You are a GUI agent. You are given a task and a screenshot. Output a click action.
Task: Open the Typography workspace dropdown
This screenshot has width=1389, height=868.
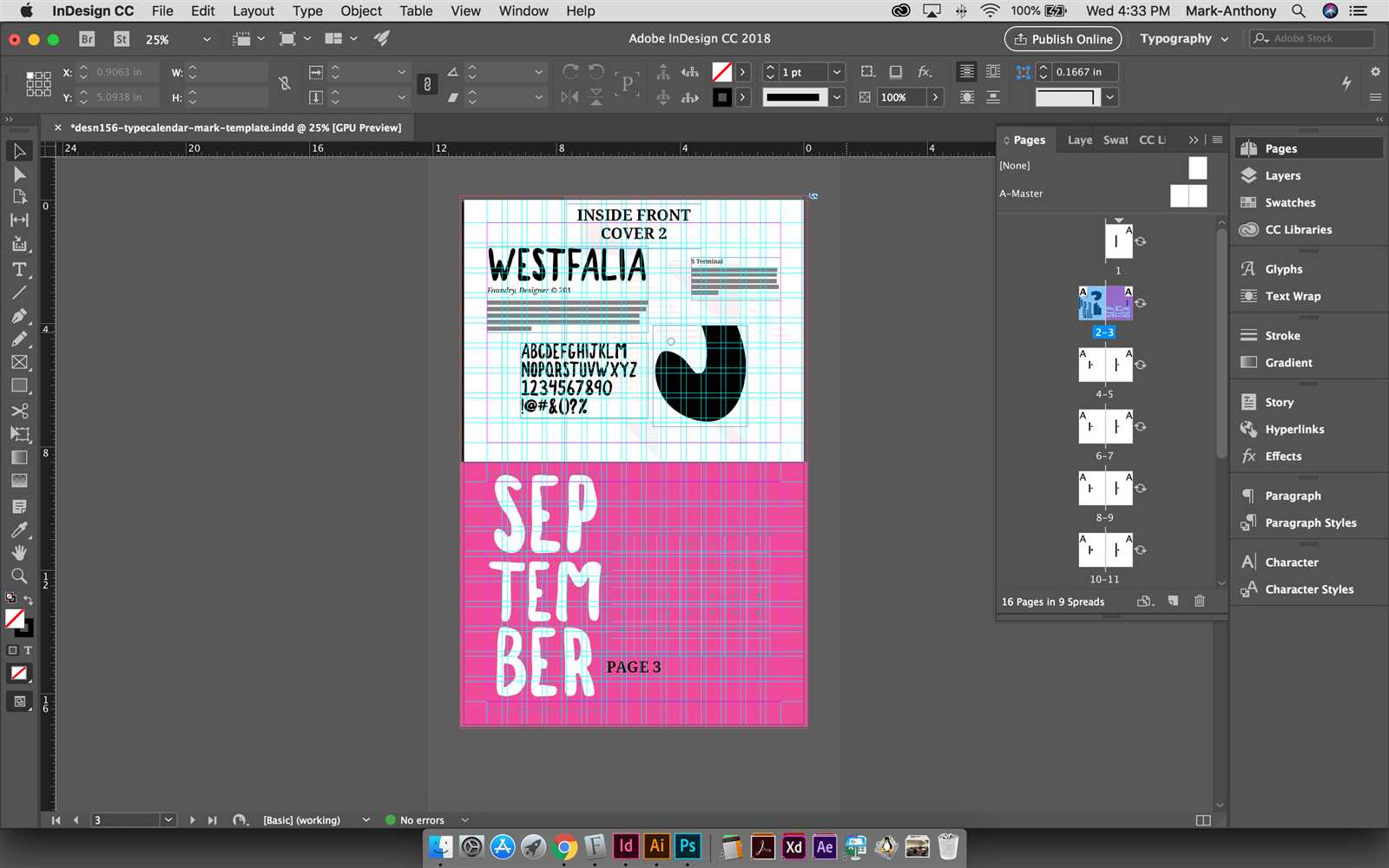coord(1184,38)
